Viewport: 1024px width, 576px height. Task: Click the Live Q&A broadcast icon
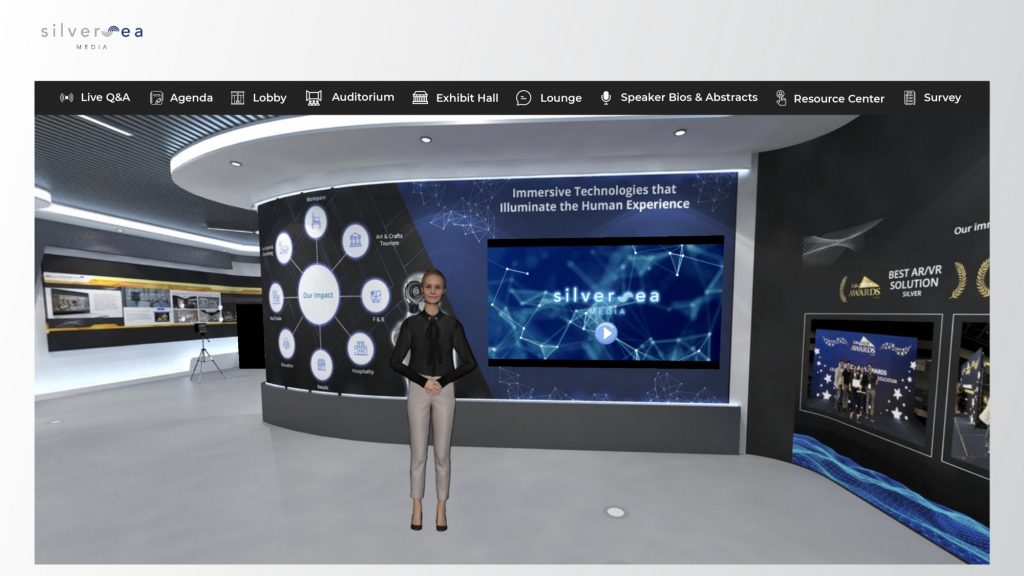tap(66, 97)
